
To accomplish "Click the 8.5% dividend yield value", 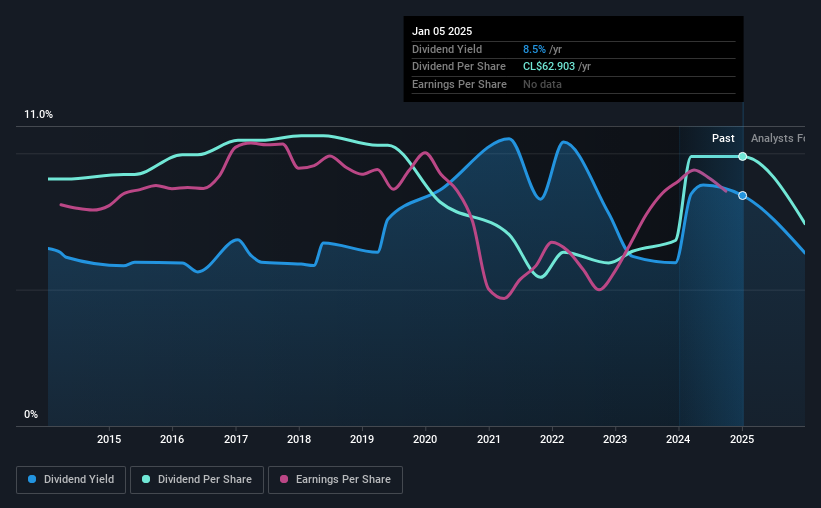I will pos(534,49).
